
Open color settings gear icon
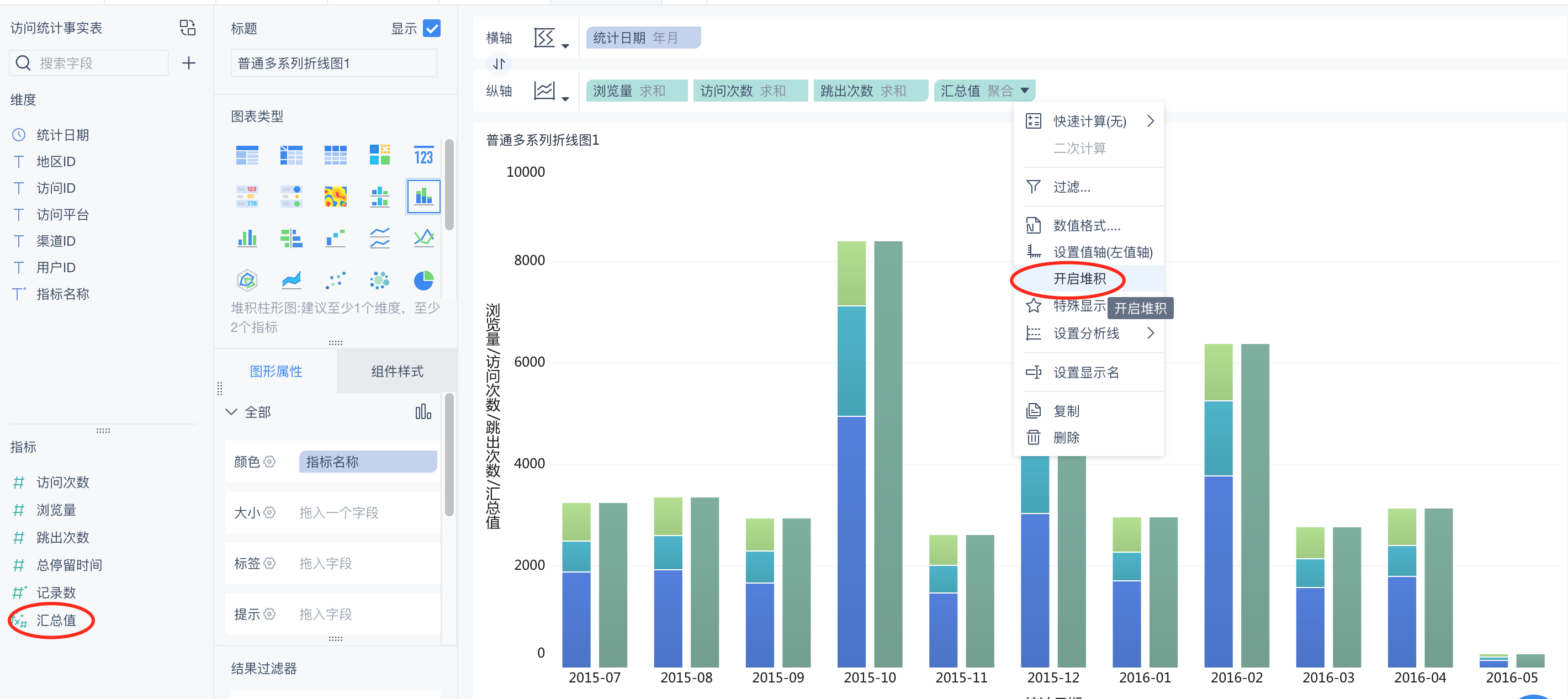[x=269, y=462]
